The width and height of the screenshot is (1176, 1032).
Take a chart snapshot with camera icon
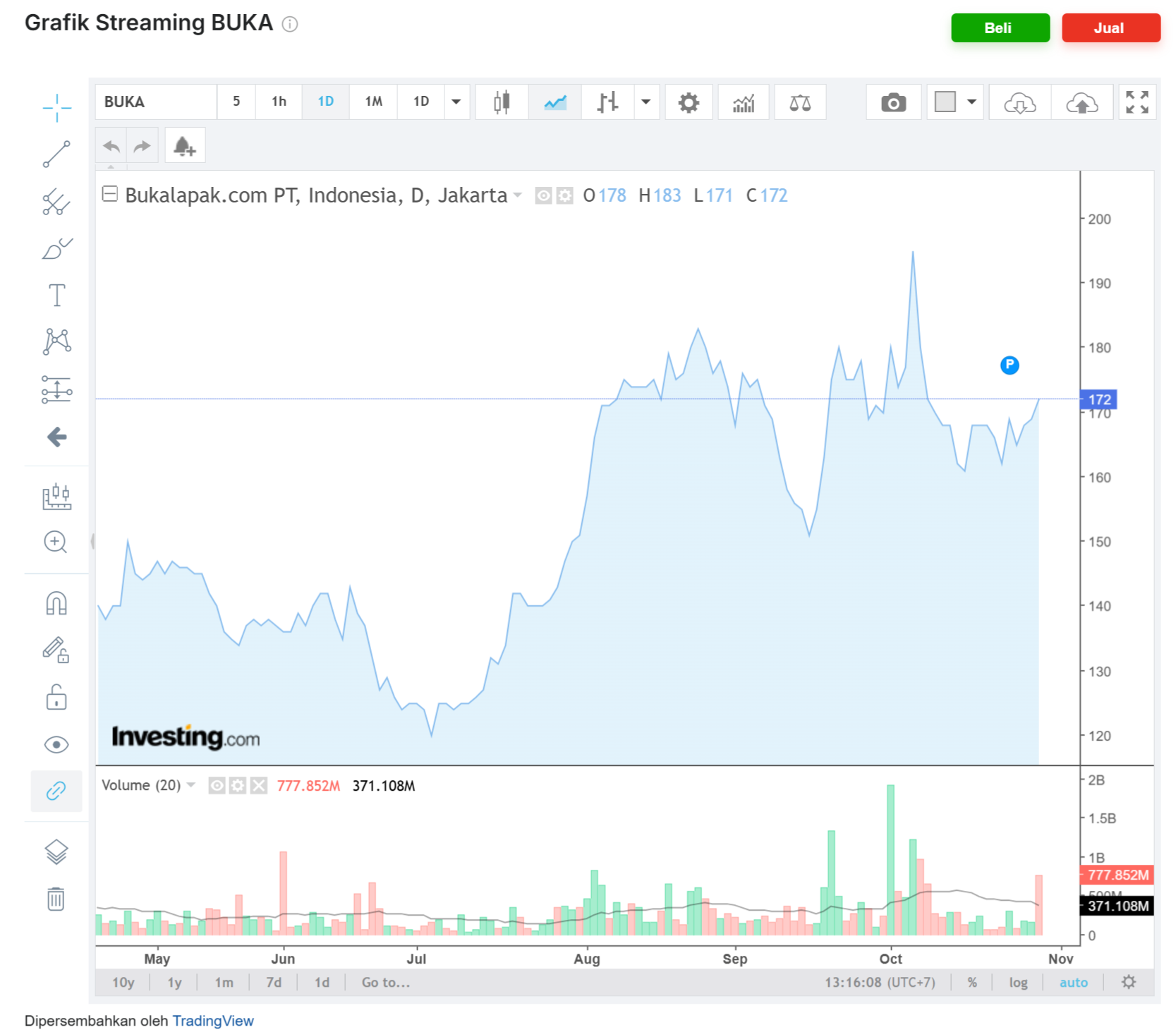892,103
